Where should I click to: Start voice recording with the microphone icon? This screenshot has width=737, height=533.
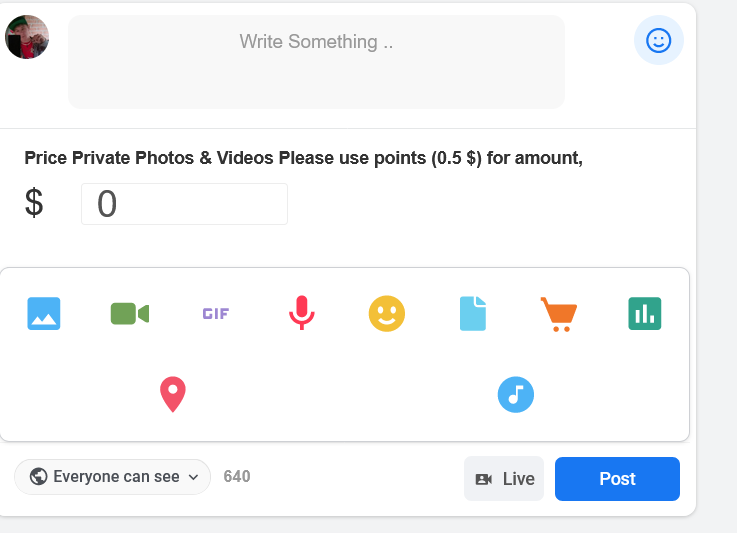[301, 313]
